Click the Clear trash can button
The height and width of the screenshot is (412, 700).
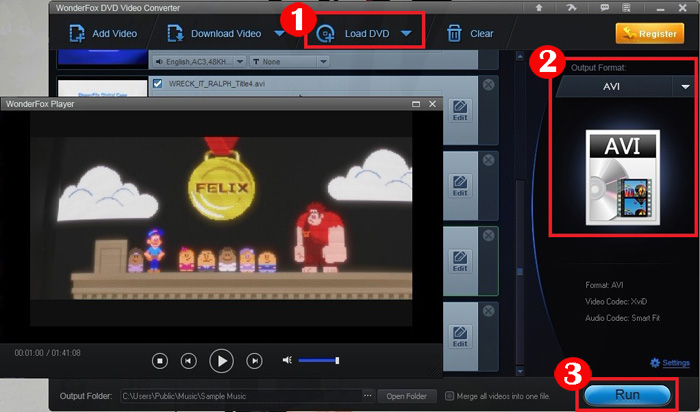click(470, 33)
